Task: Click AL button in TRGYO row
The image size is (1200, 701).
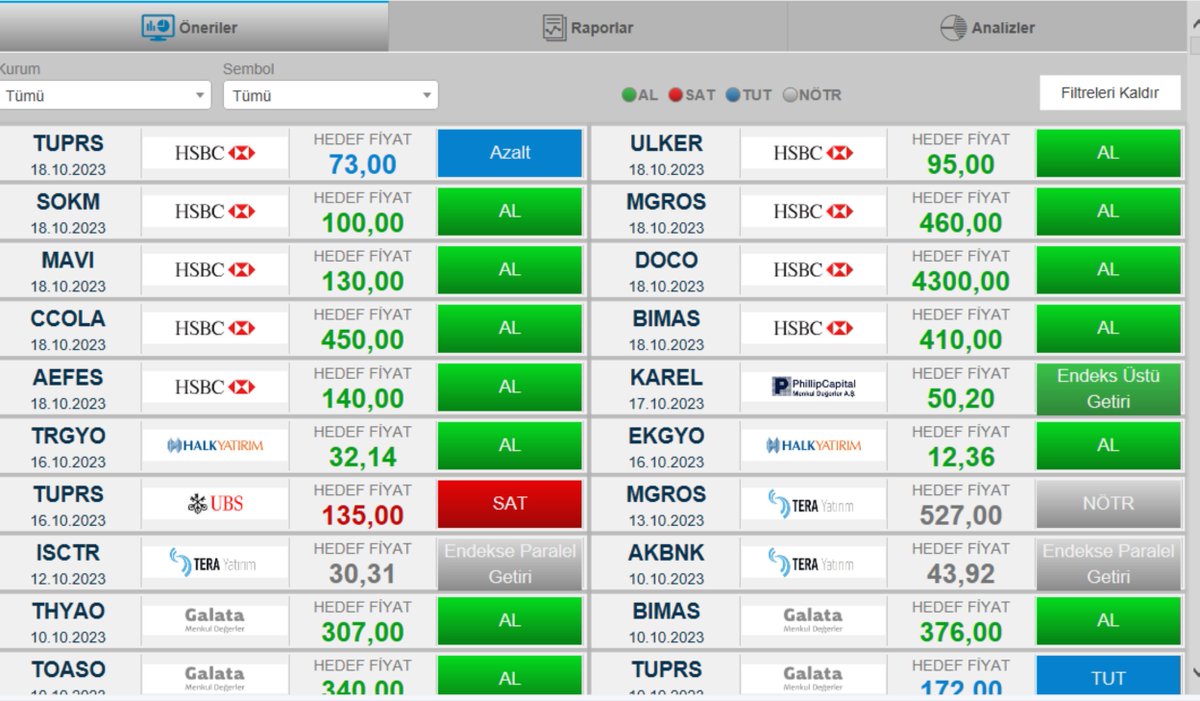Action: pos(510,445)
